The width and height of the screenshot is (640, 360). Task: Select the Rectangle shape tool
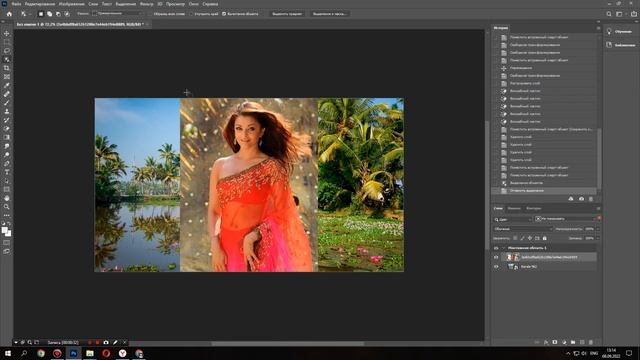coord(7,189)
